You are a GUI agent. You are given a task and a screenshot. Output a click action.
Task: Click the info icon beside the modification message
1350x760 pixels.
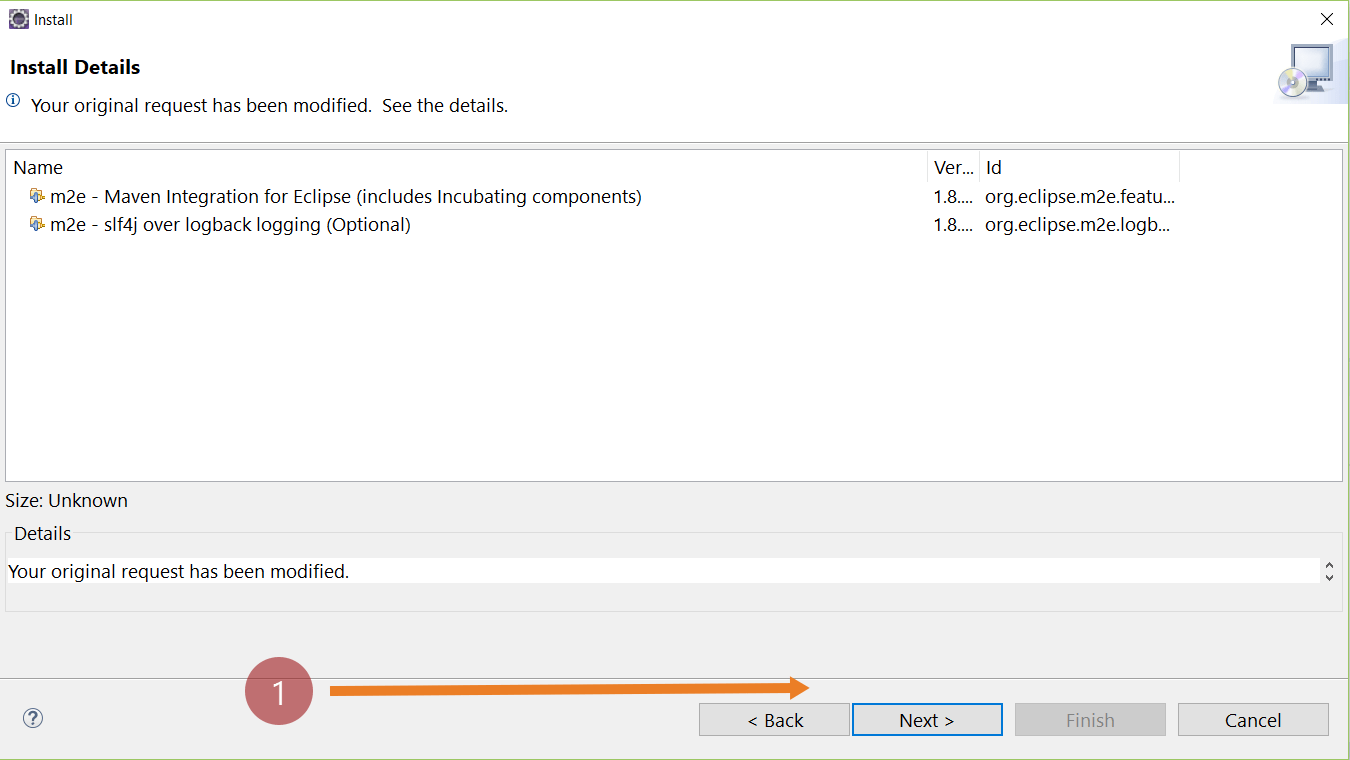pos(11,100)
